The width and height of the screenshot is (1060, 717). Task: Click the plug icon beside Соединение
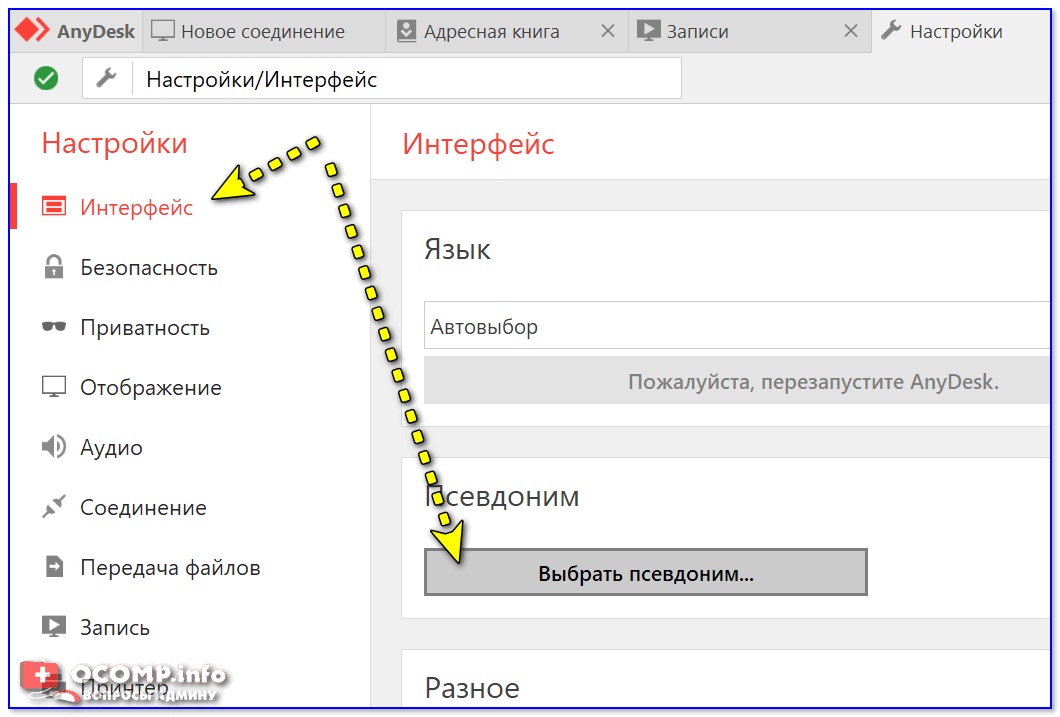[x=54, y=506]
